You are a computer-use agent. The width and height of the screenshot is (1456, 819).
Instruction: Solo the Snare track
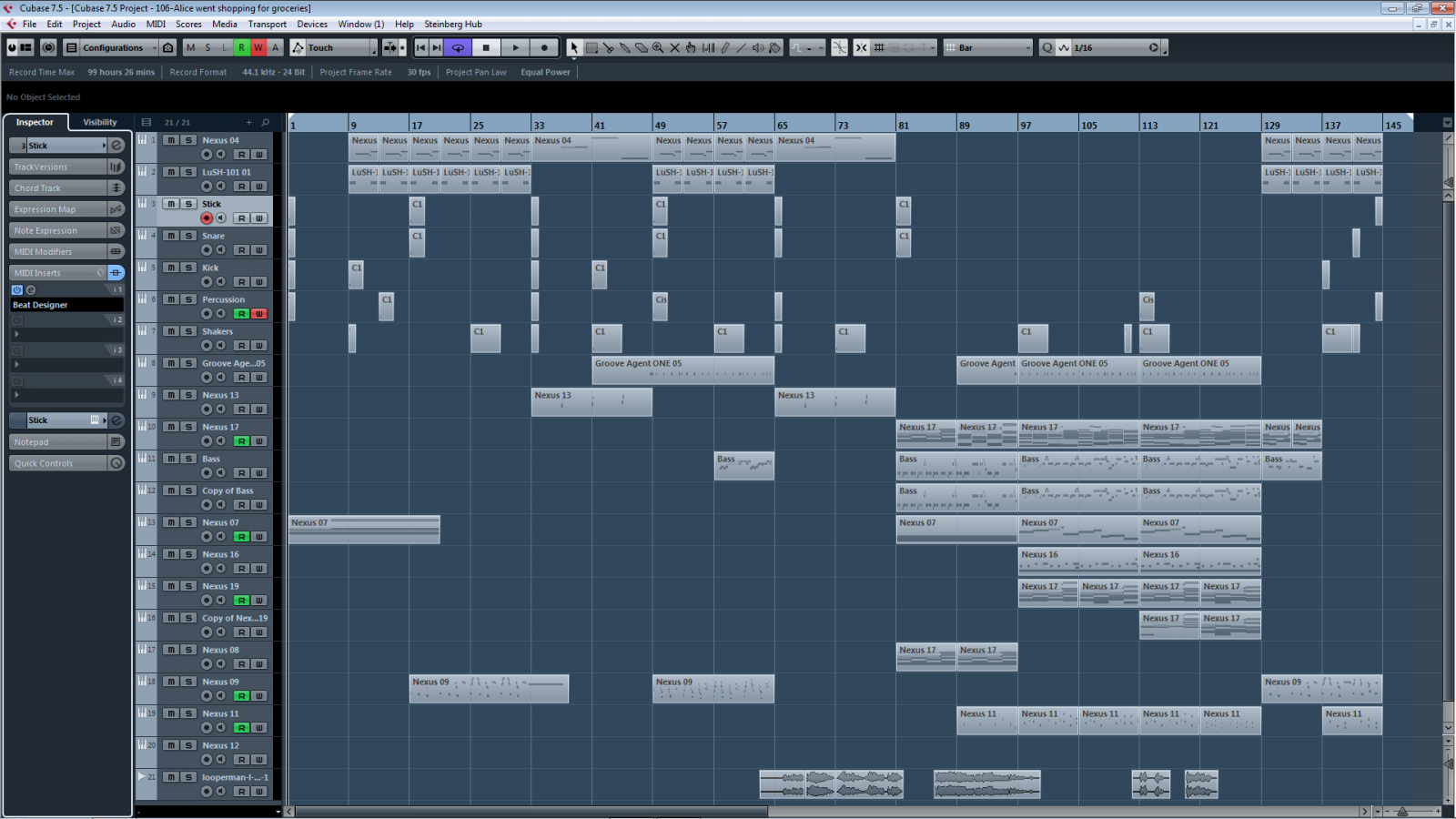tap(188, 236)
